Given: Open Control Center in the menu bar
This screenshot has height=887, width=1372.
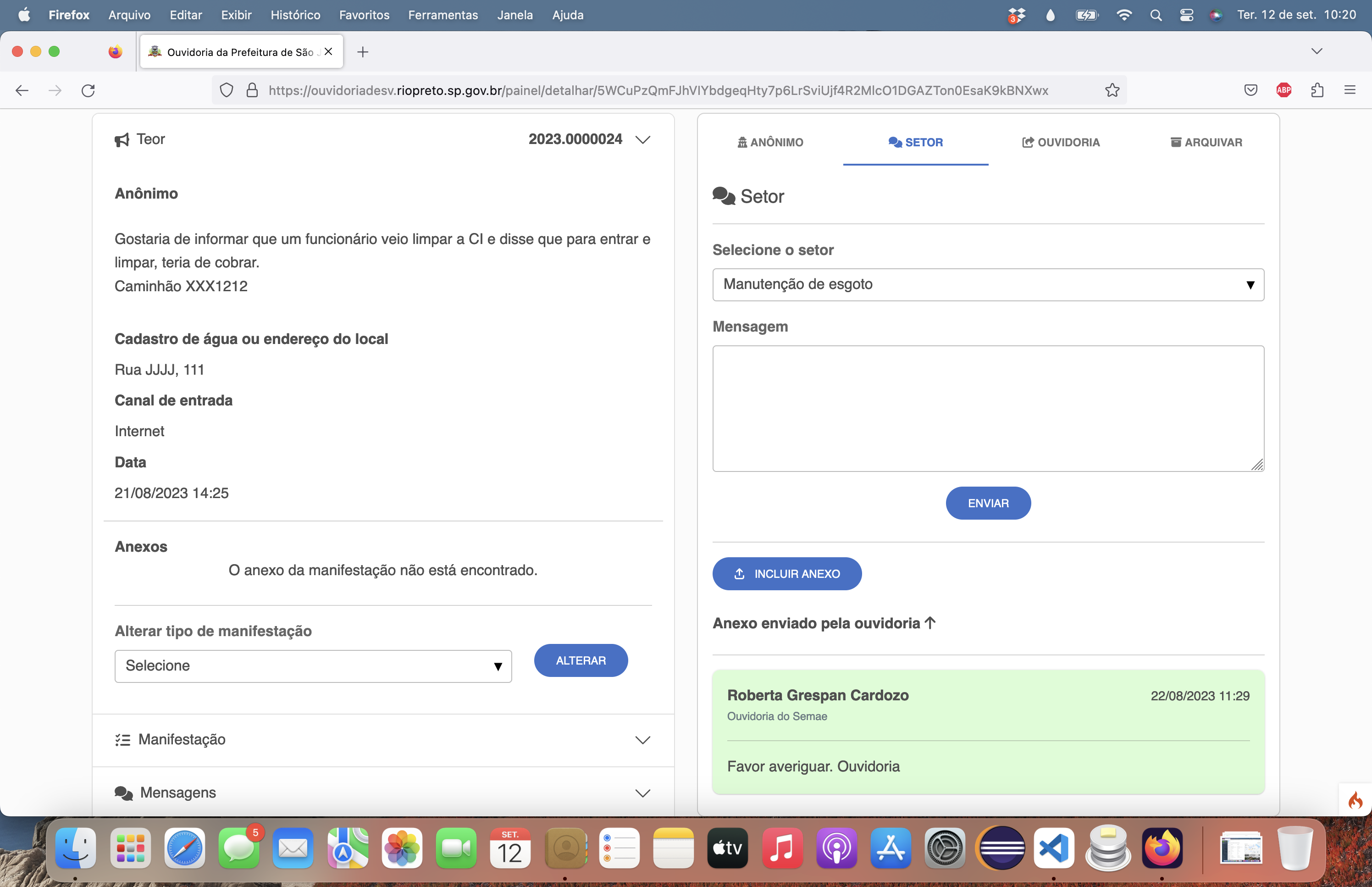Looking at the screenshot, I should coord(1186,15).
